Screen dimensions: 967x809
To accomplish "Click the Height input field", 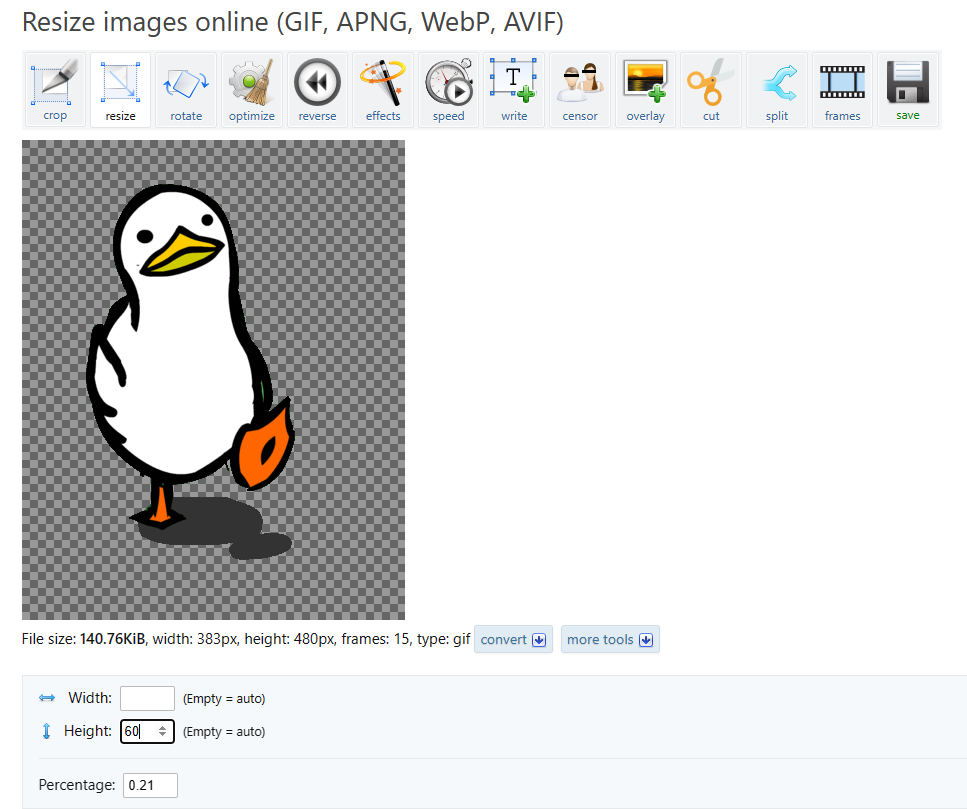I will pos(147,731).
